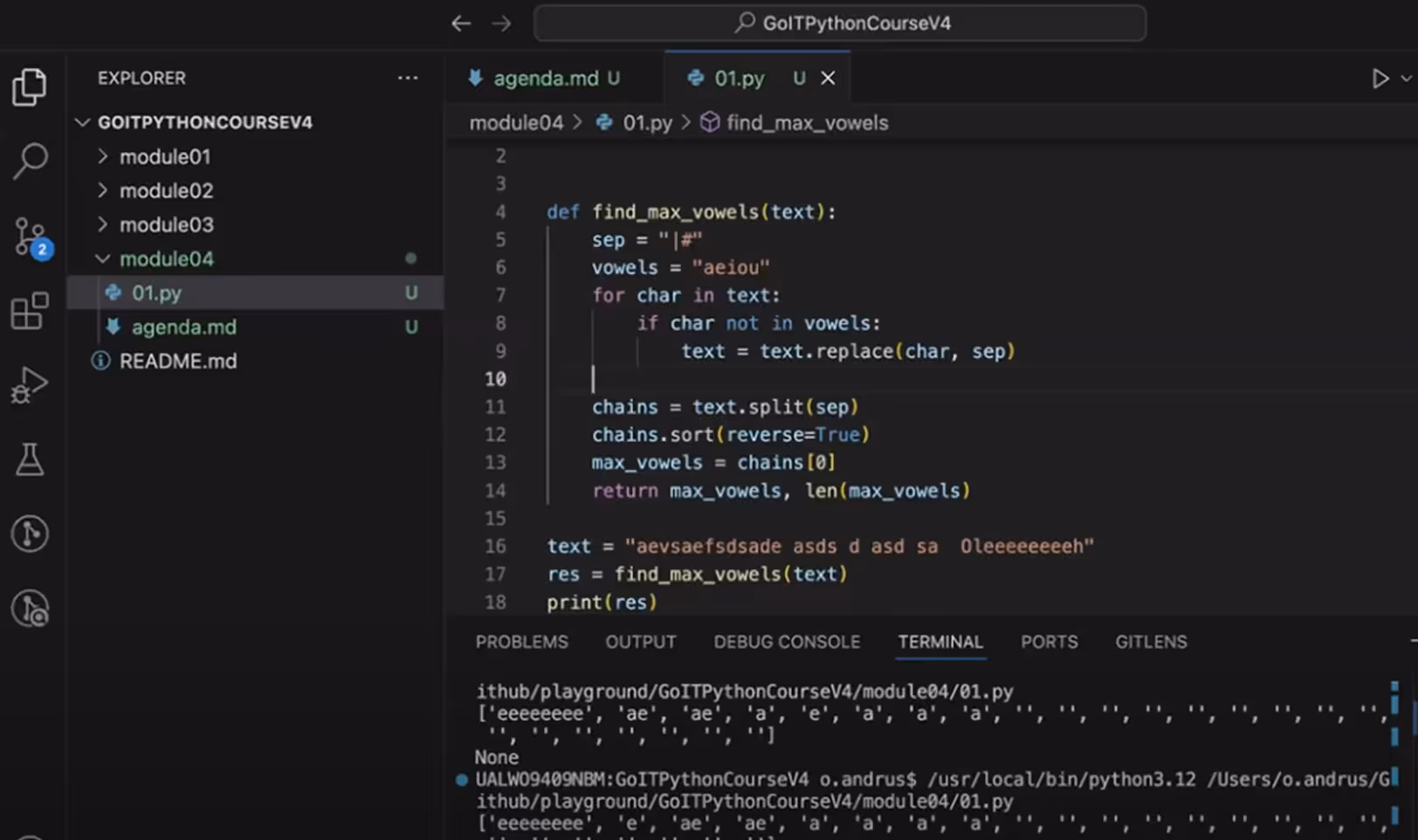Click the text 'res = find_max_vowels(text)'

697,575
